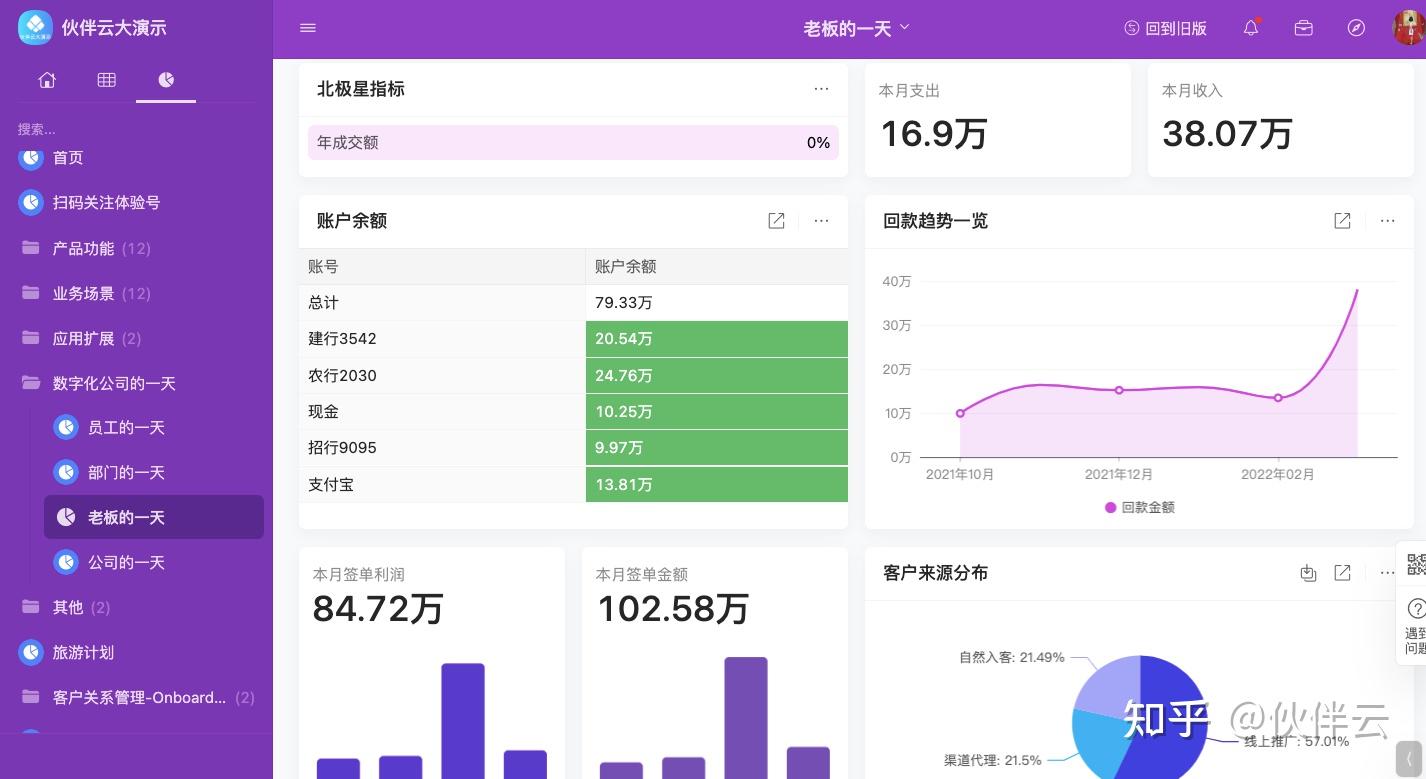Click the 账号 column header
Viewport: 1426px width, 779px height.
point(442,267)
